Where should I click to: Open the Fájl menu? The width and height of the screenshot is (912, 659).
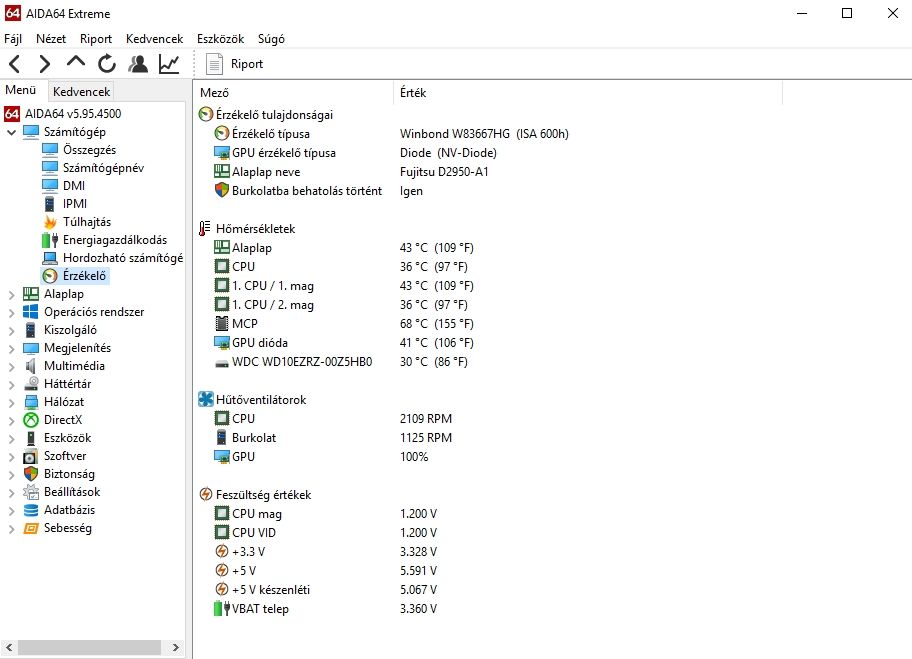pyautogui.click(x=13, y=39)
